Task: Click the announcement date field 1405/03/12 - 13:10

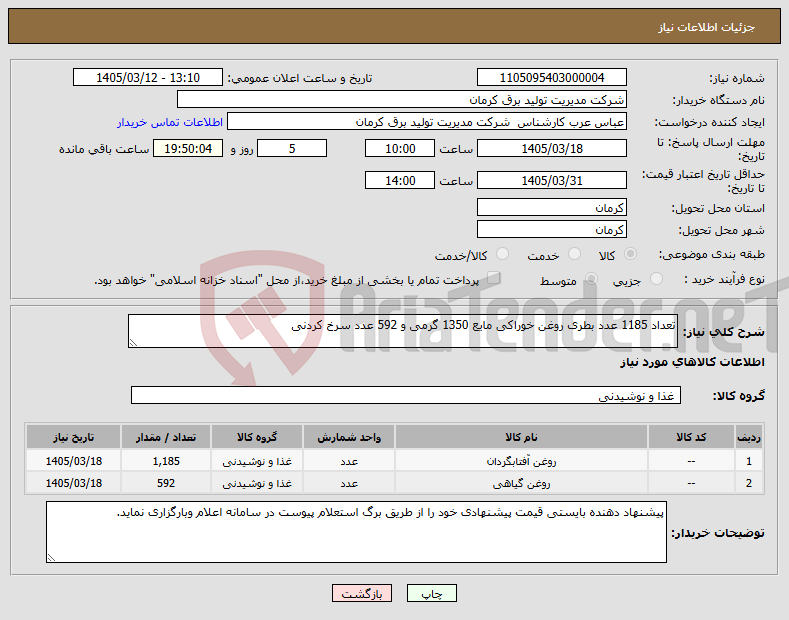Action: (148, 78)
